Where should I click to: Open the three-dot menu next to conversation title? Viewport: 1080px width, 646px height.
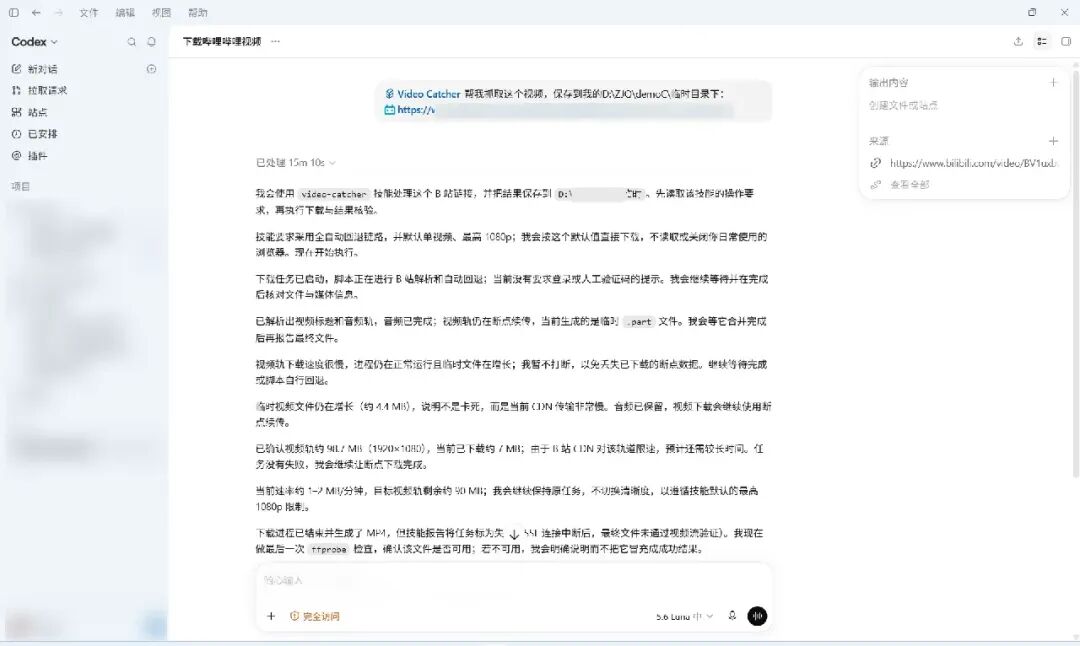coord(276,41)
